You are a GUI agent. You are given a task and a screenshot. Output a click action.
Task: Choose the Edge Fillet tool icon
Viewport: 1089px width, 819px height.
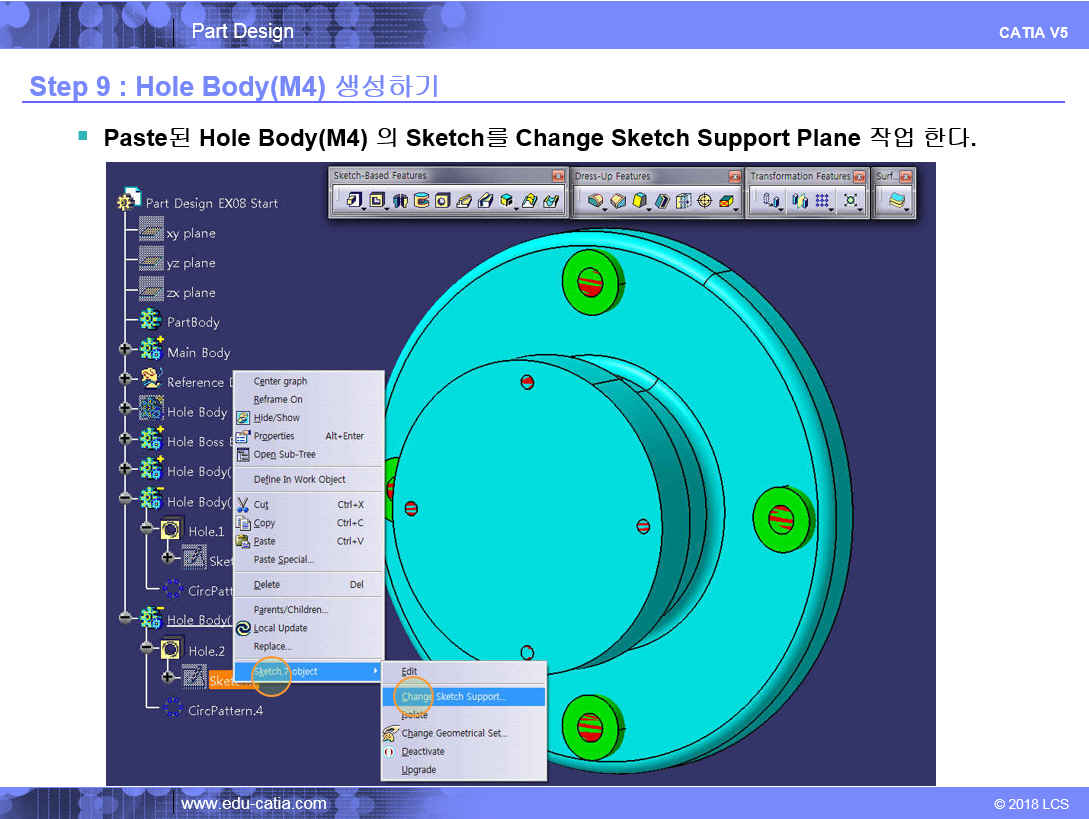click(595, 201)
